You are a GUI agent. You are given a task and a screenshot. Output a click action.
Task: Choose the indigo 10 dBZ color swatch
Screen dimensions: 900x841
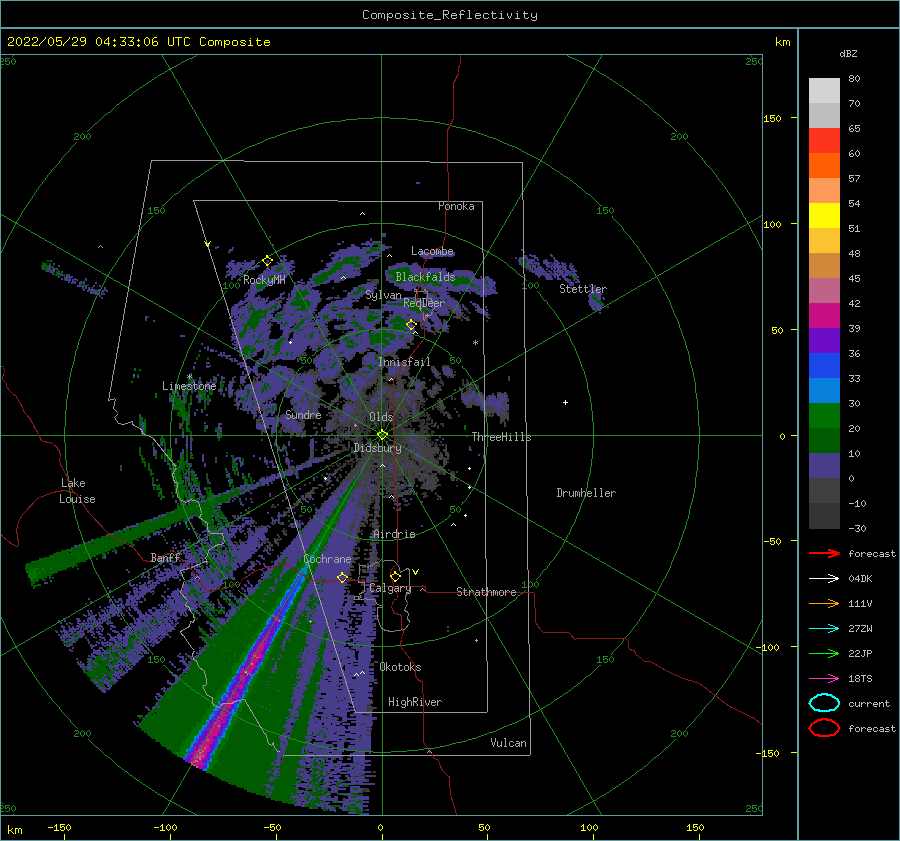(x=824, y=465)
